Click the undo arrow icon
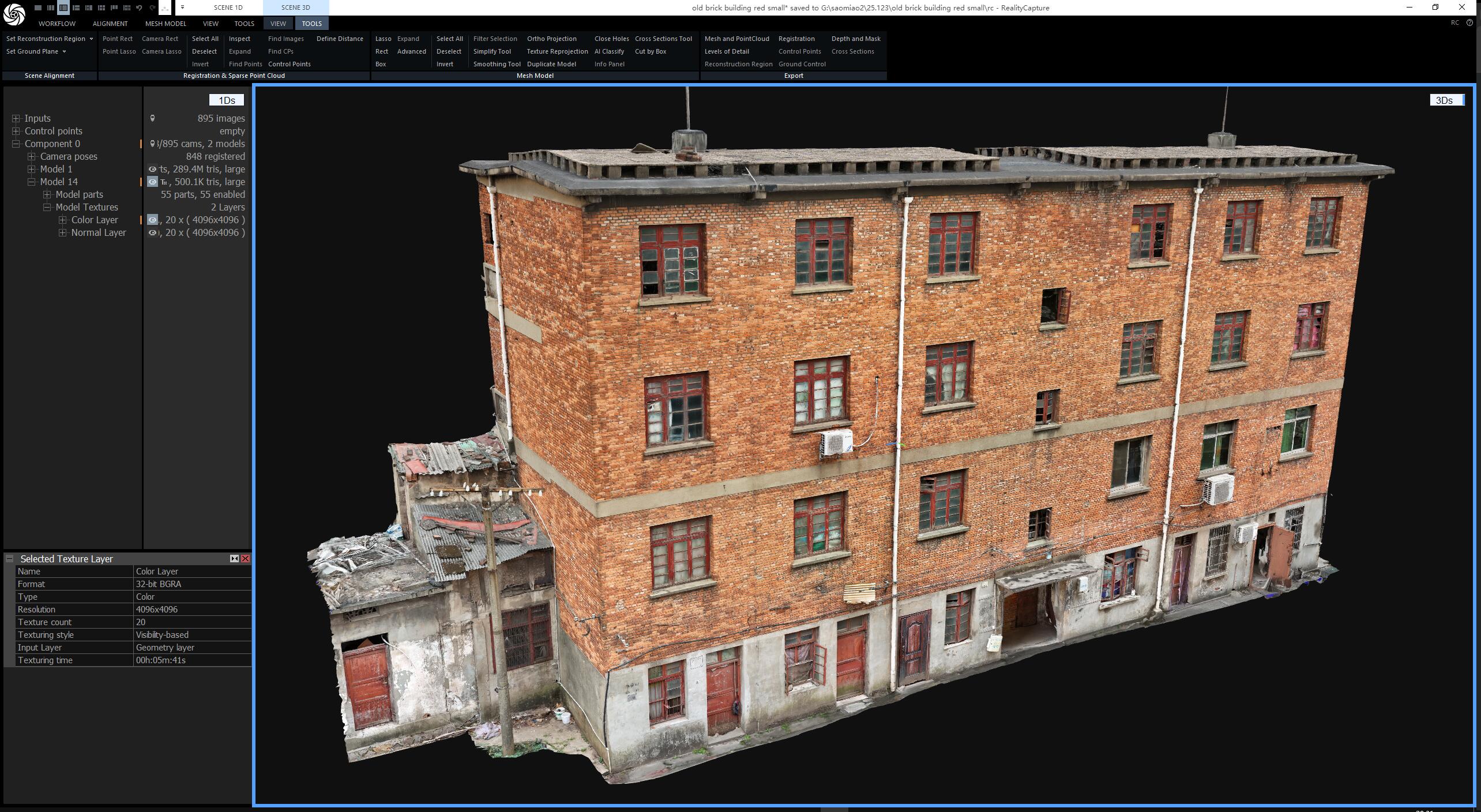1481x812 pixels. [139, 8]
